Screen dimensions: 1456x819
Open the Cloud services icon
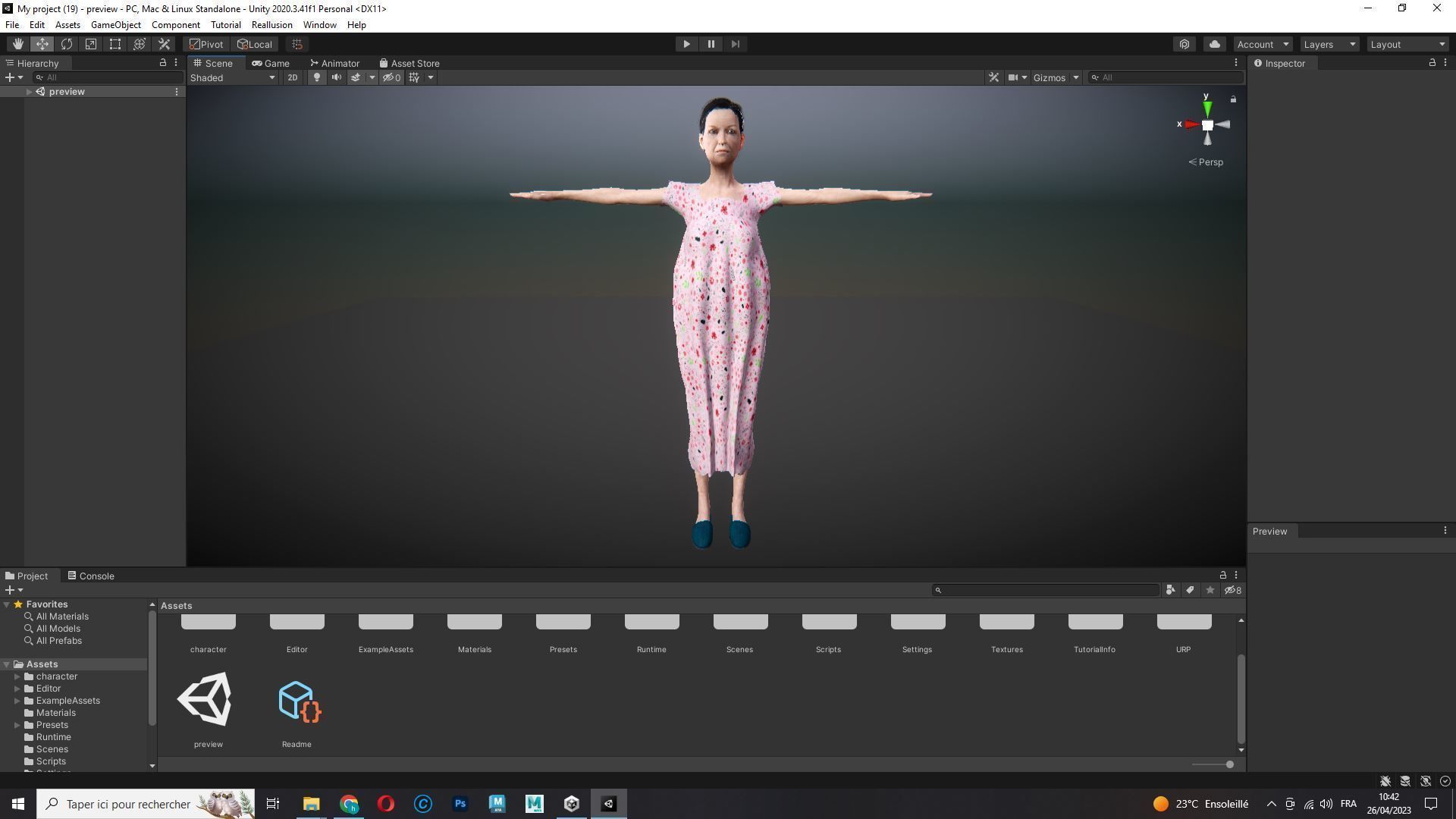pos(1215,44)
